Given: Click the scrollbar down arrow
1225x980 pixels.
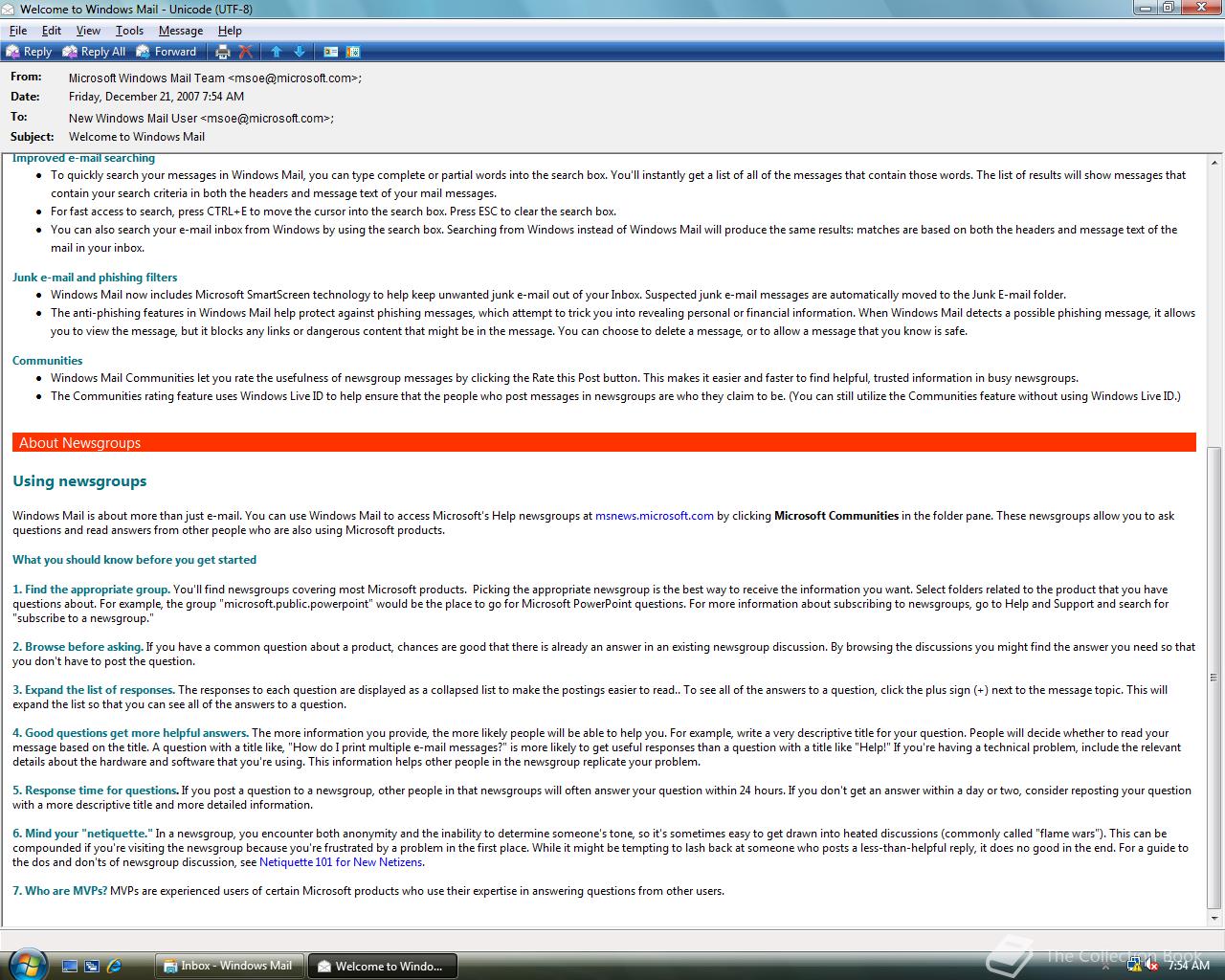Looking at the screenshot, I should click(1214, 919).
